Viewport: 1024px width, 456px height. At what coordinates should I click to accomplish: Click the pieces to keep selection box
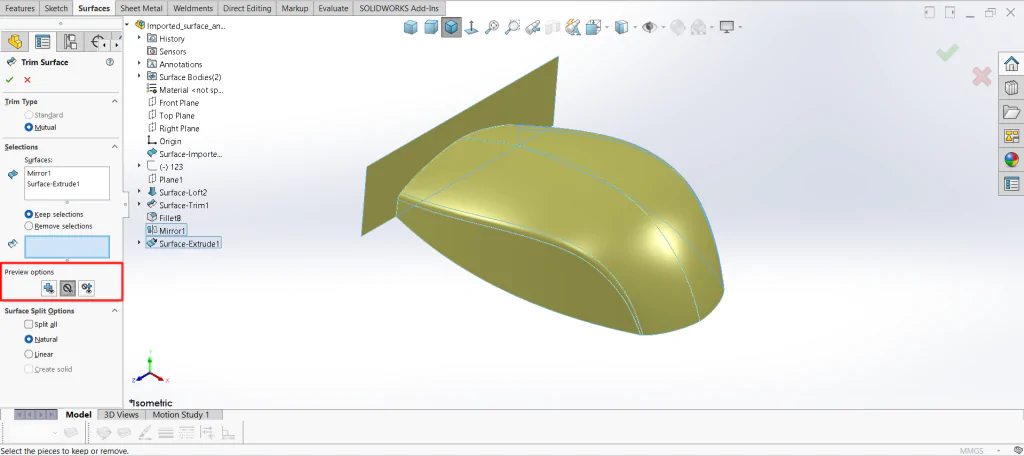tap(67, 246)
